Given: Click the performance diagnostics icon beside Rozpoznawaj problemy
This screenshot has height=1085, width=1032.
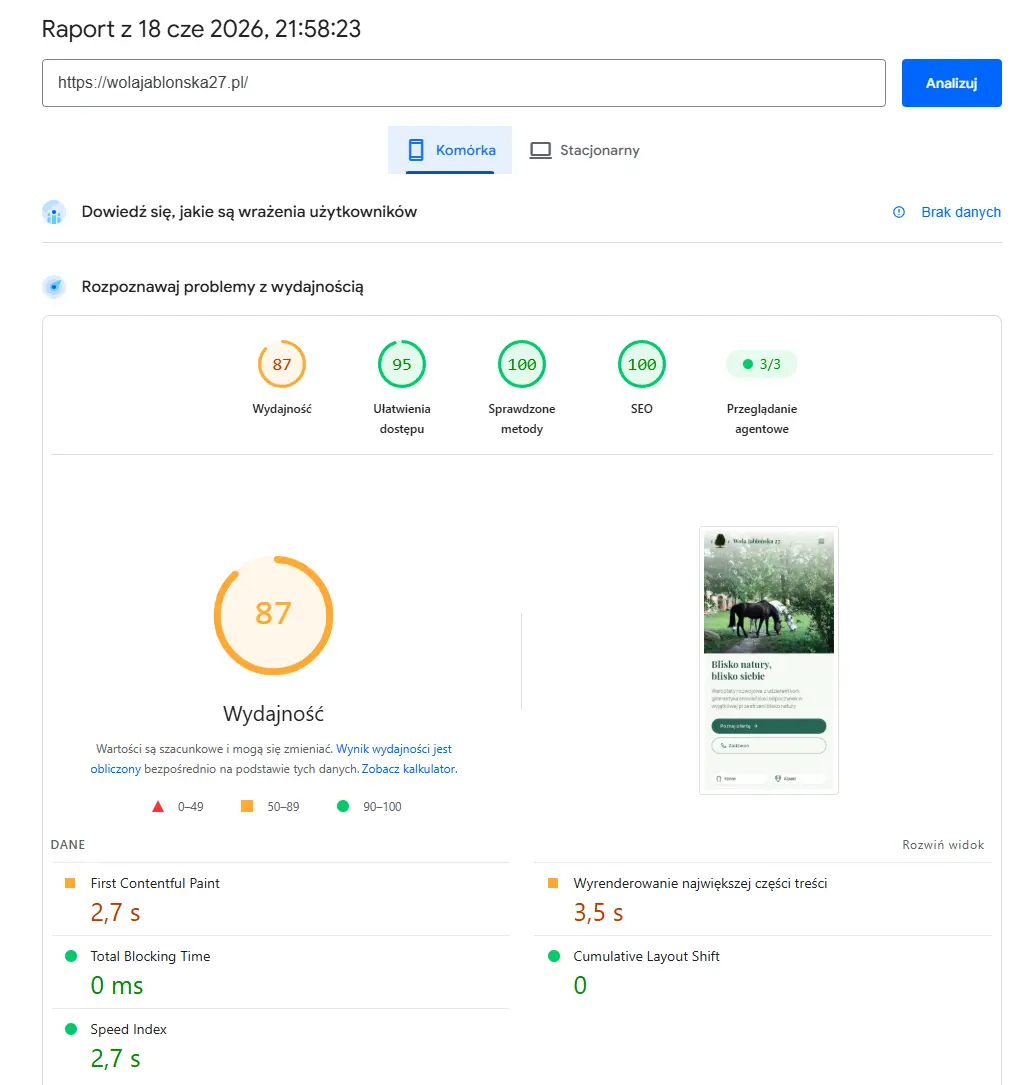Looking at the screenshot, I should [54, 286].
